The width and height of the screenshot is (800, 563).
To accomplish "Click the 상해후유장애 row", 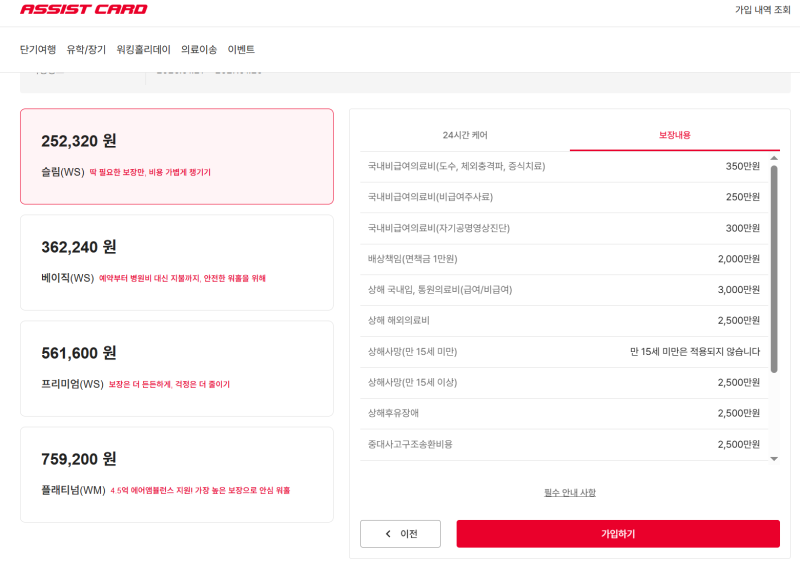I will coord(564,413).
